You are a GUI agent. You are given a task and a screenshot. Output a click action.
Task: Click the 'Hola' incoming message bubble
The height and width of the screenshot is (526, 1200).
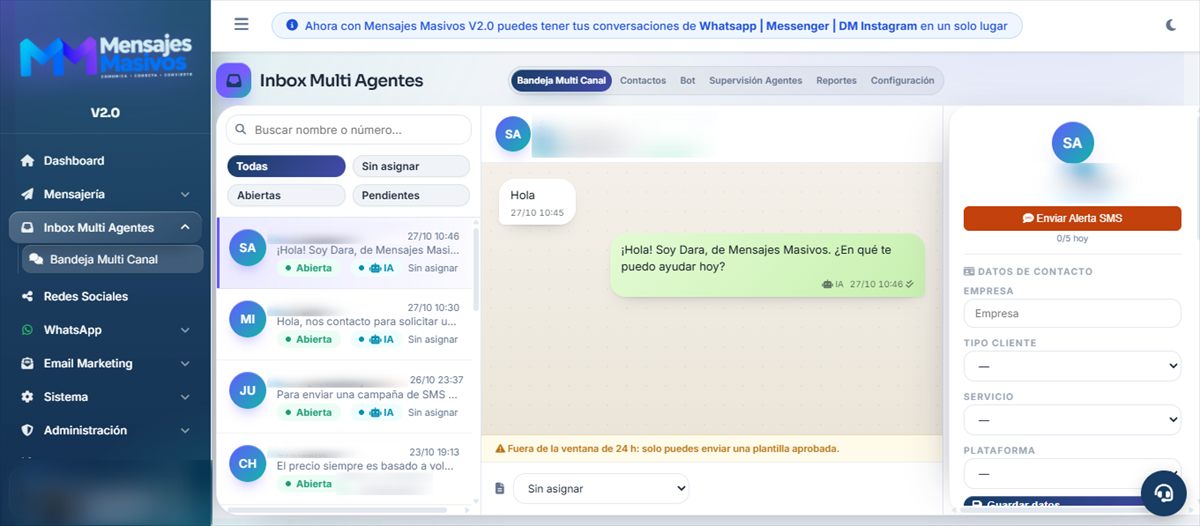[537, 202]
